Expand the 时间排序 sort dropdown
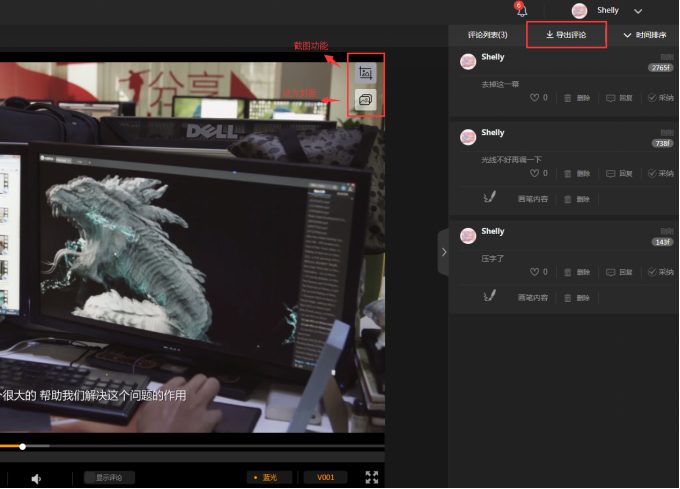The height and width of the screenshot is (489, 680). 644,35
